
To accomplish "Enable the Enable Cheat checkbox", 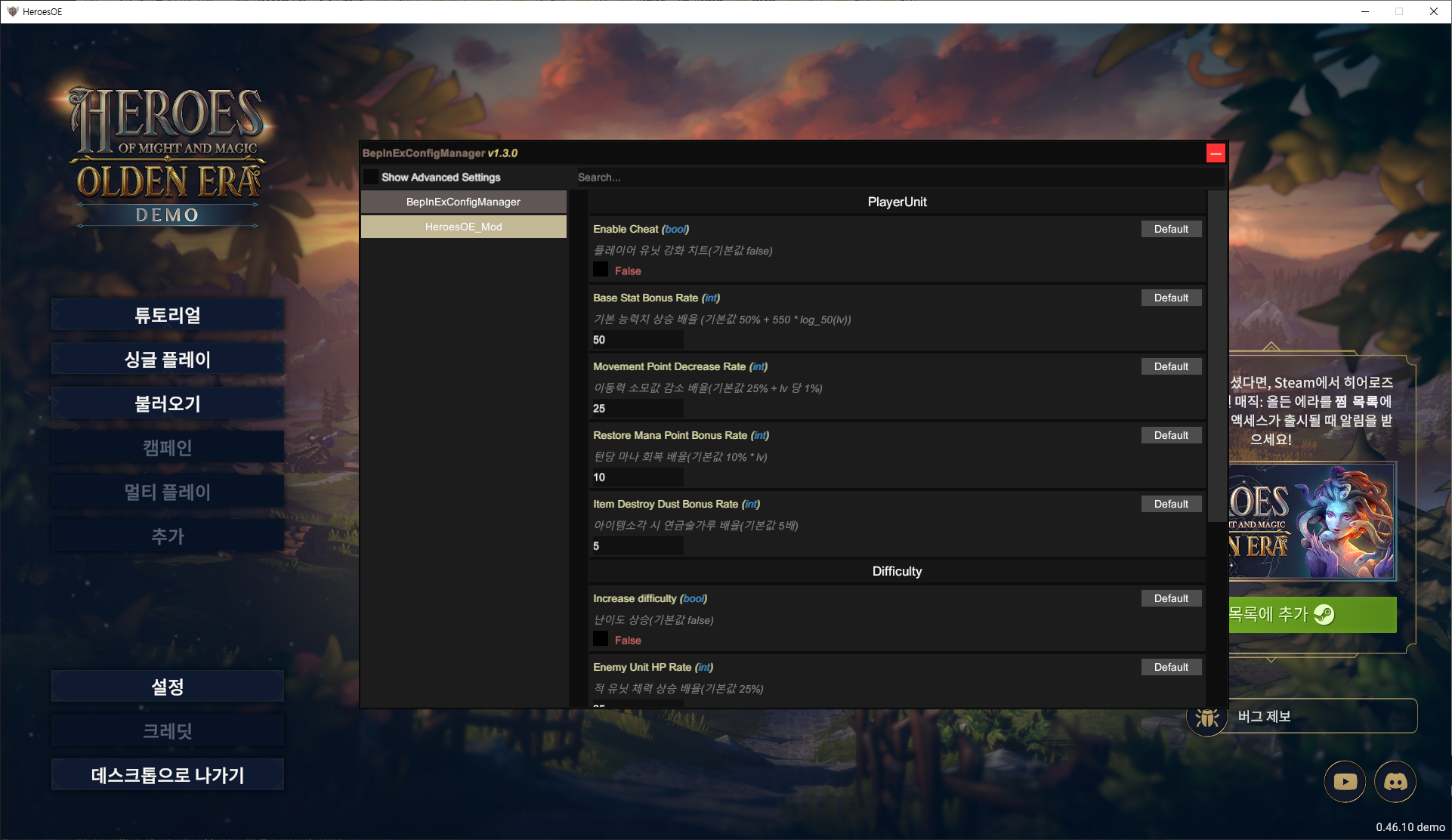I will [601, 270].
